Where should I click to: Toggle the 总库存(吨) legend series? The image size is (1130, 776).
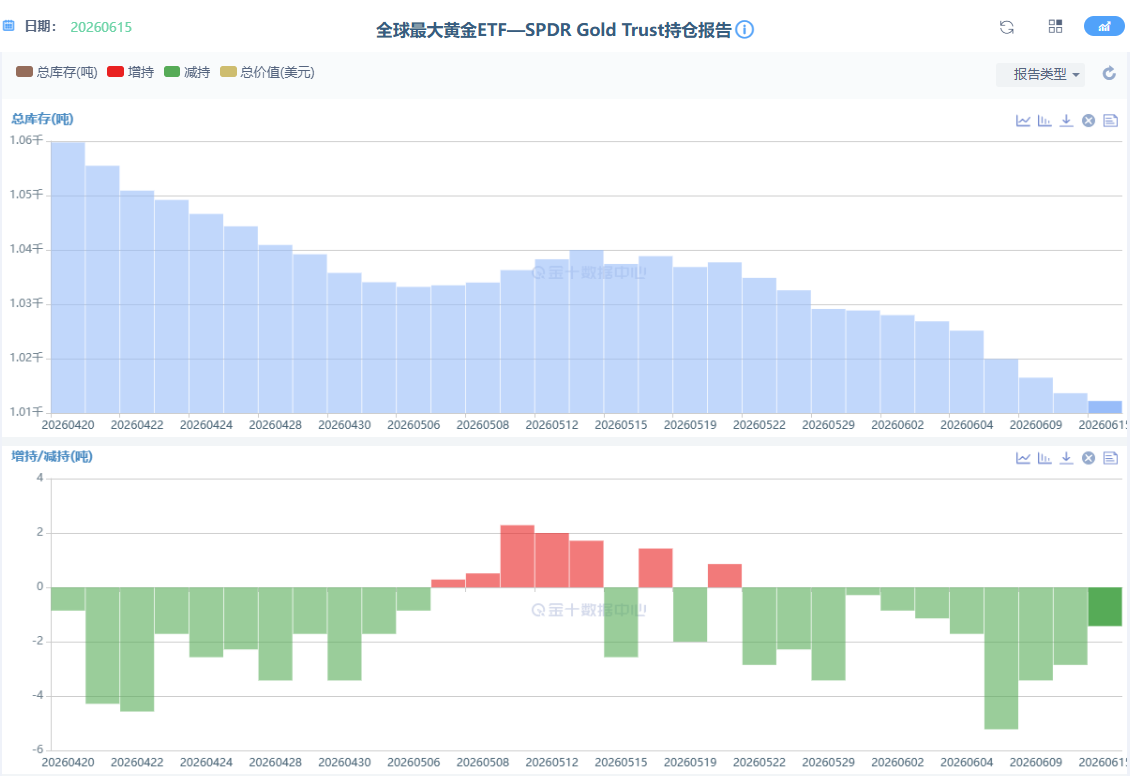[56, 72]
